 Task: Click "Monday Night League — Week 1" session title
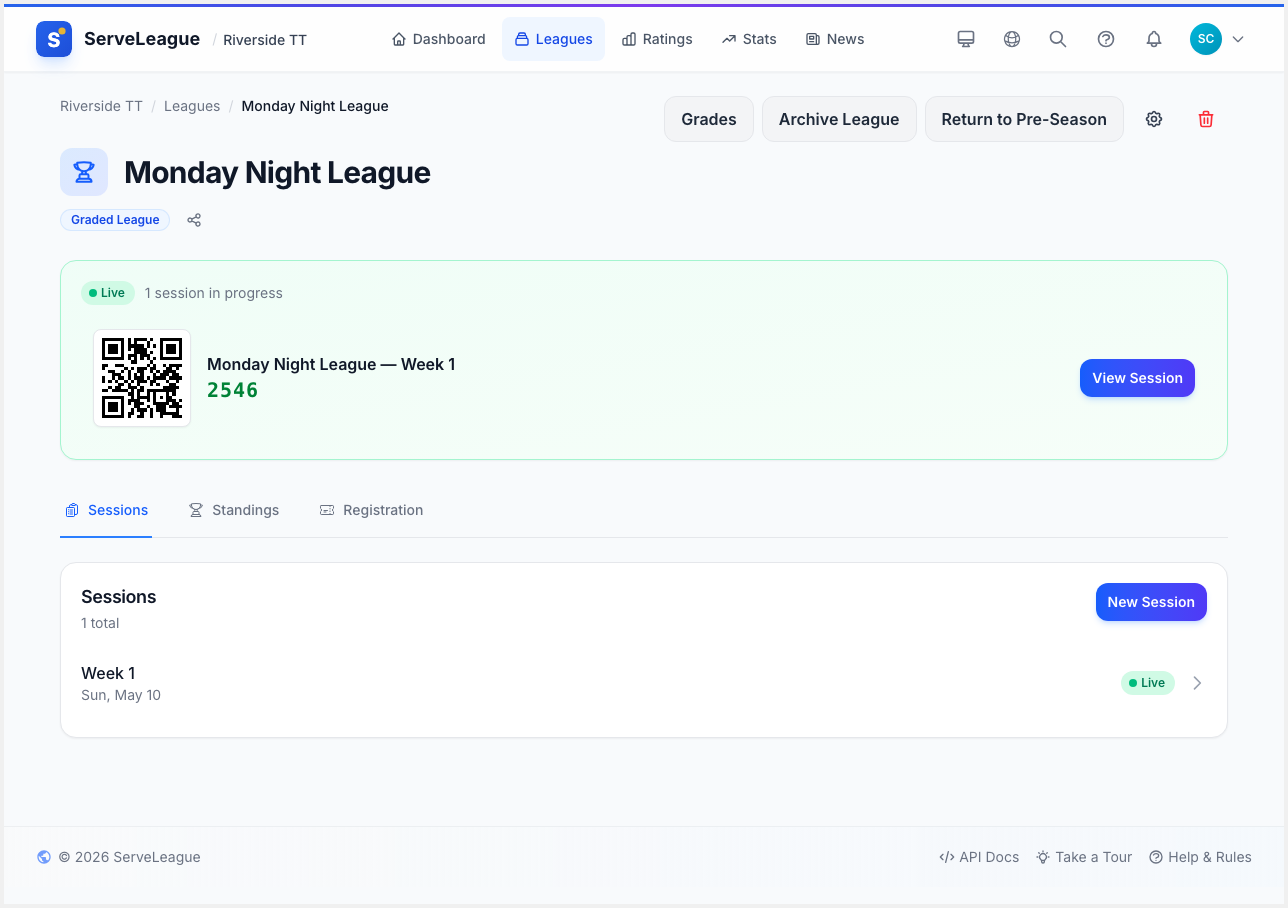click(331, 364)
